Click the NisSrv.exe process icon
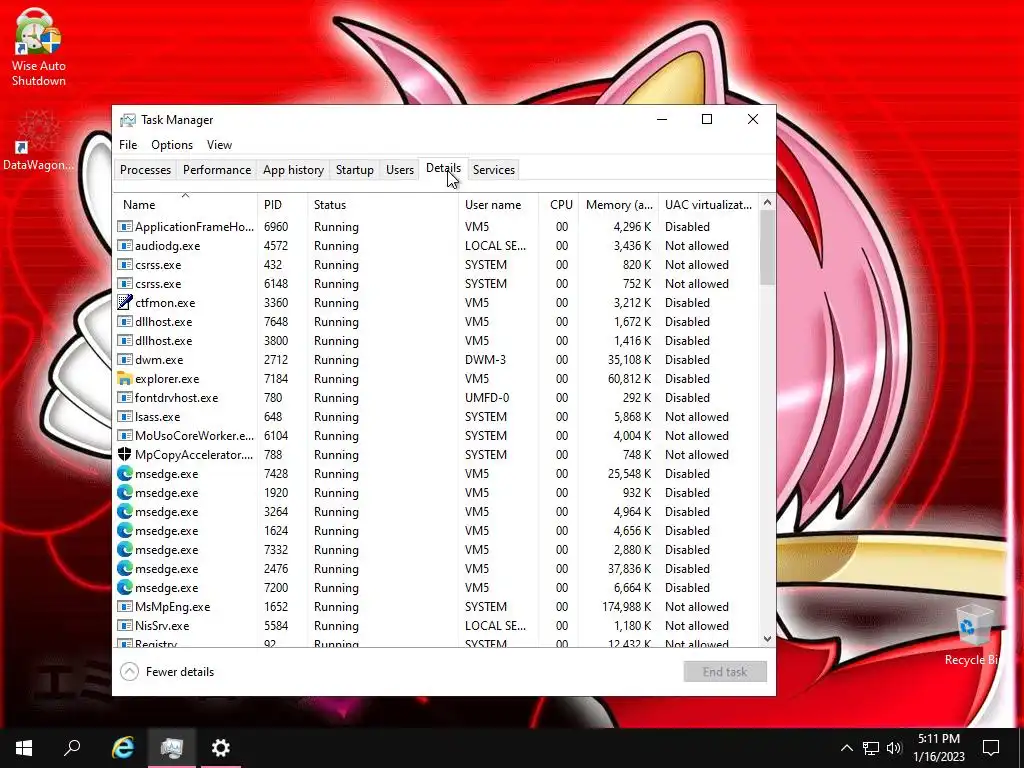Screen dimensions: 1024x768 click(x=124, y=626)
